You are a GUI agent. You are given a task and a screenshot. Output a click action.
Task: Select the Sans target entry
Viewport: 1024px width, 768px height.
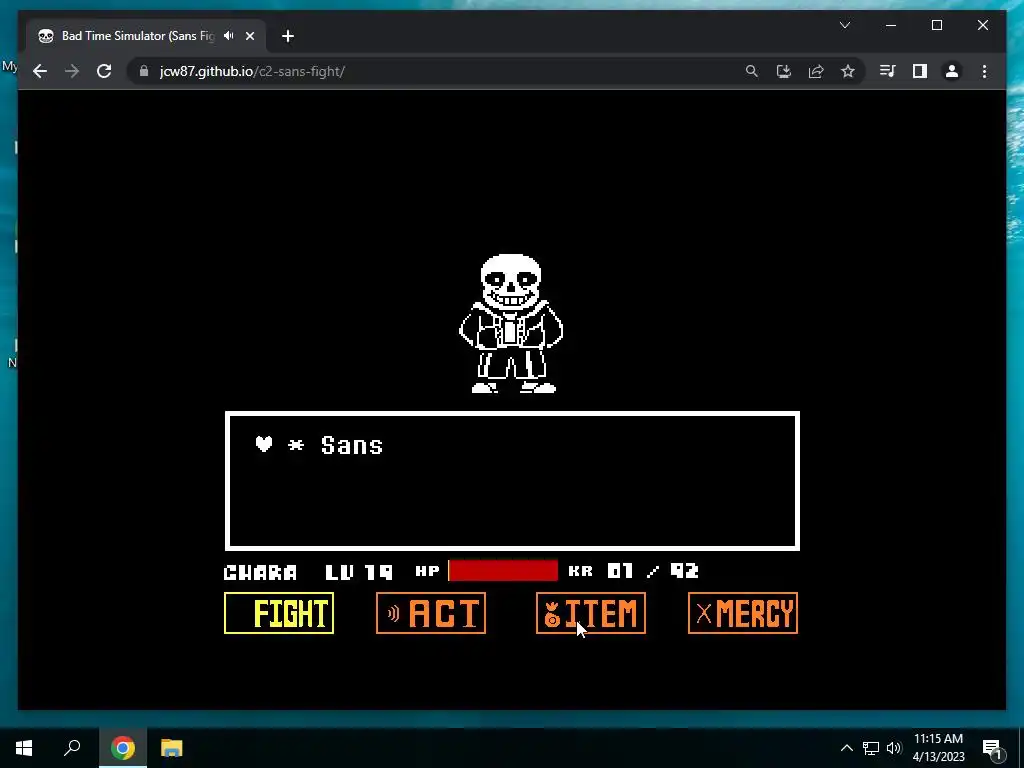pyautogui.click(x=351, y=445)
